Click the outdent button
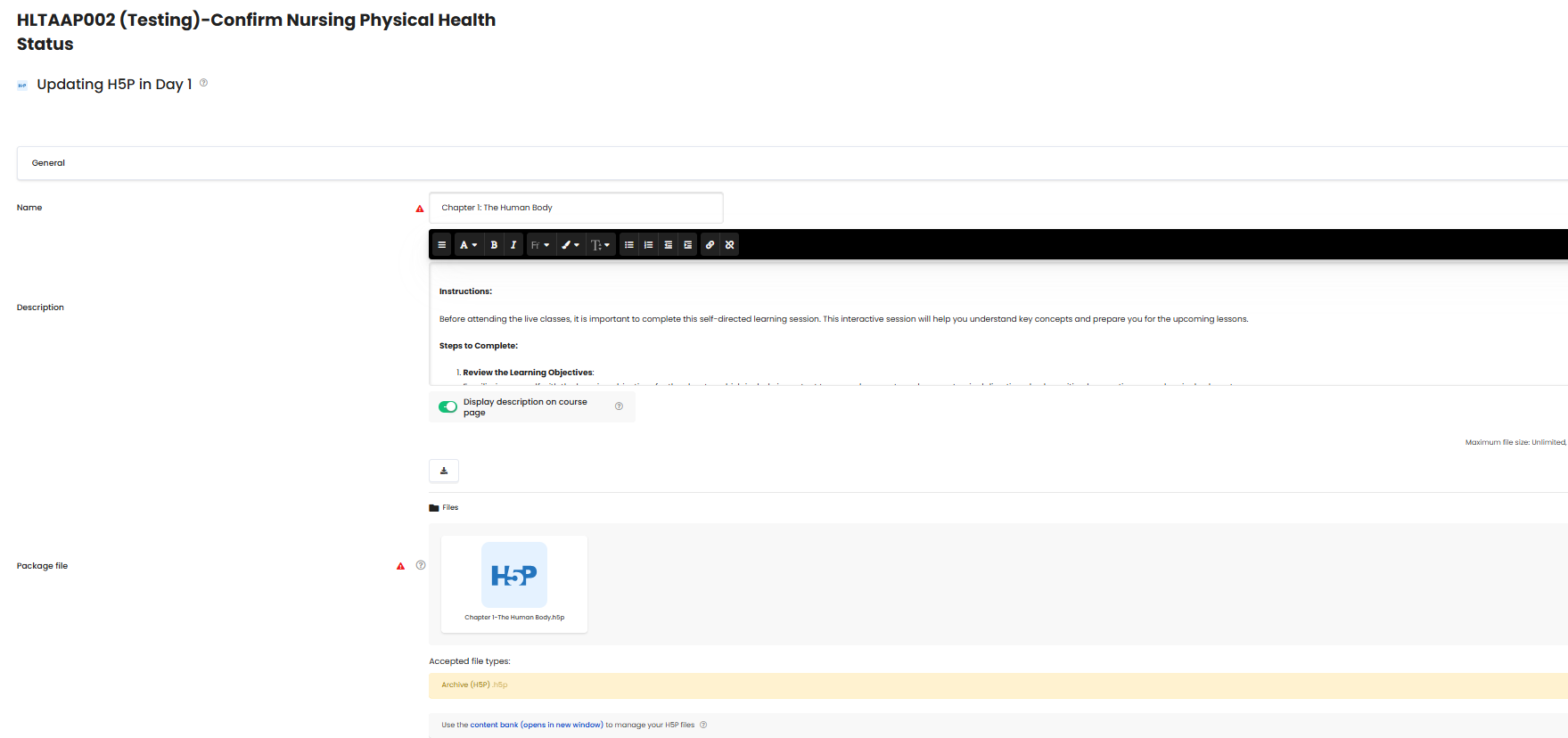This screenshot has height=738, width=1568. [x=669, y=245]
